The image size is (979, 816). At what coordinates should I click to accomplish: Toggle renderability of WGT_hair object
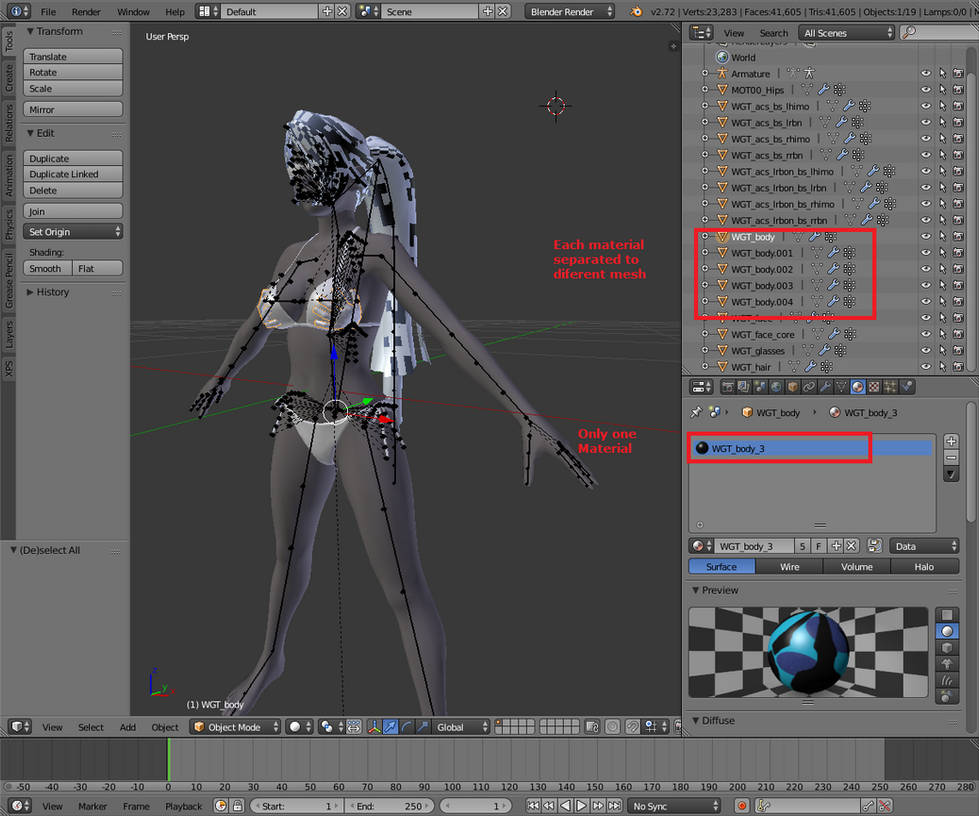[958, 366]
